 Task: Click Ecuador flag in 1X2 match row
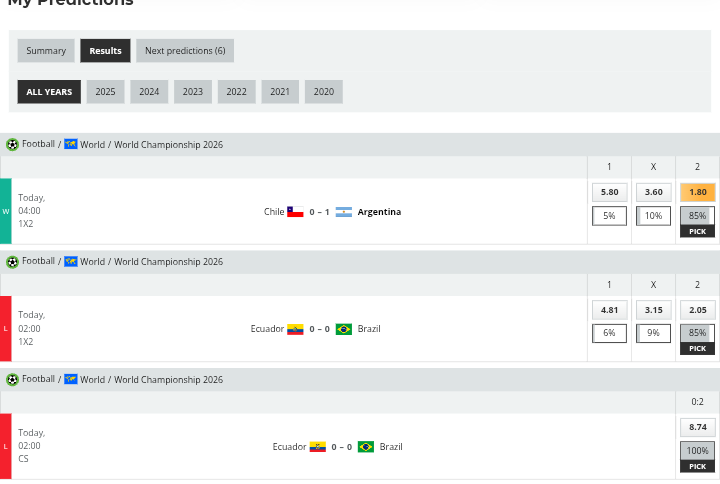[x=295, y=329]
